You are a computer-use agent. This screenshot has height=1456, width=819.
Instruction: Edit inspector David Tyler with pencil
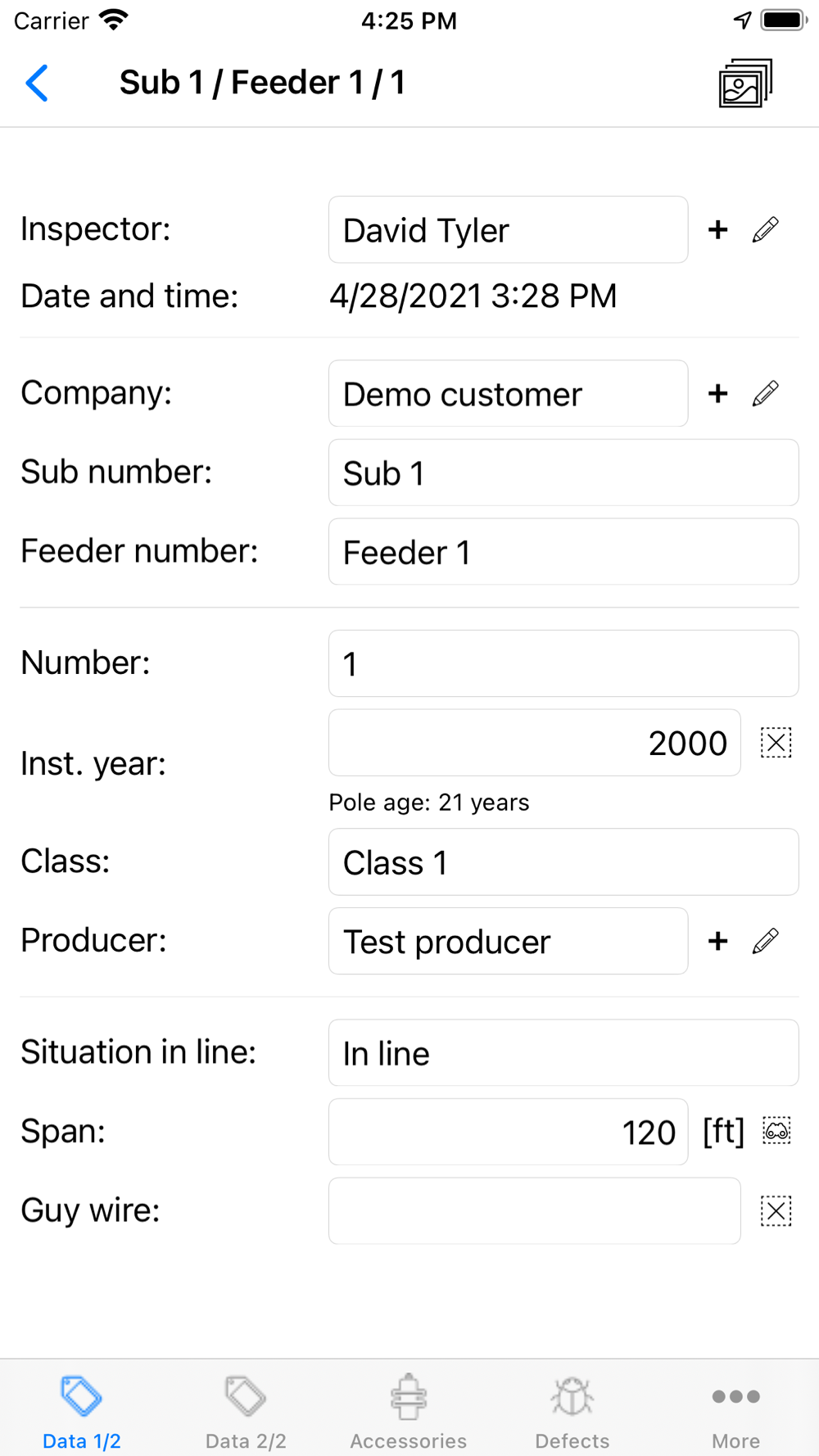765,230
